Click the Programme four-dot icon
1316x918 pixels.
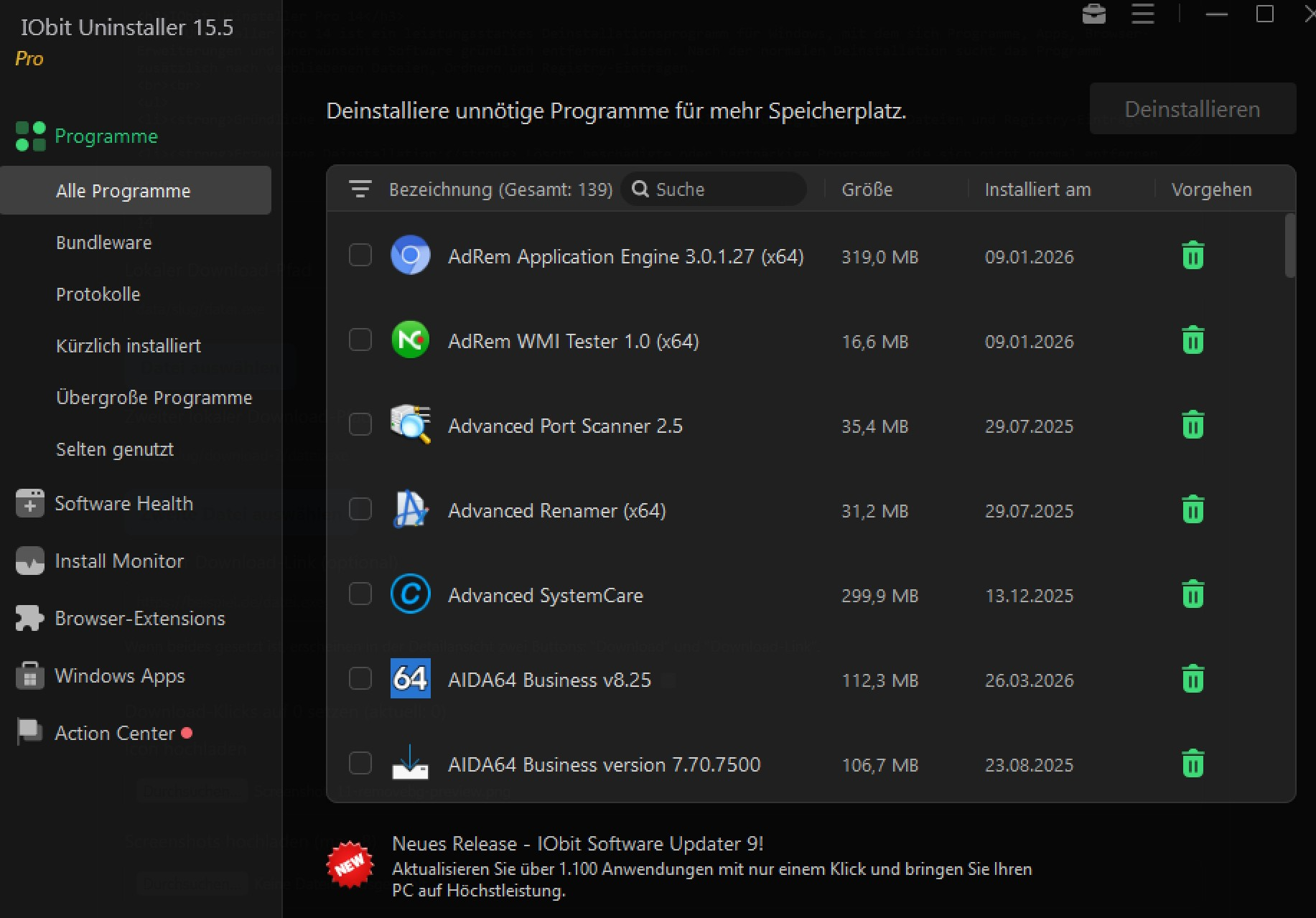coord(30,136)
